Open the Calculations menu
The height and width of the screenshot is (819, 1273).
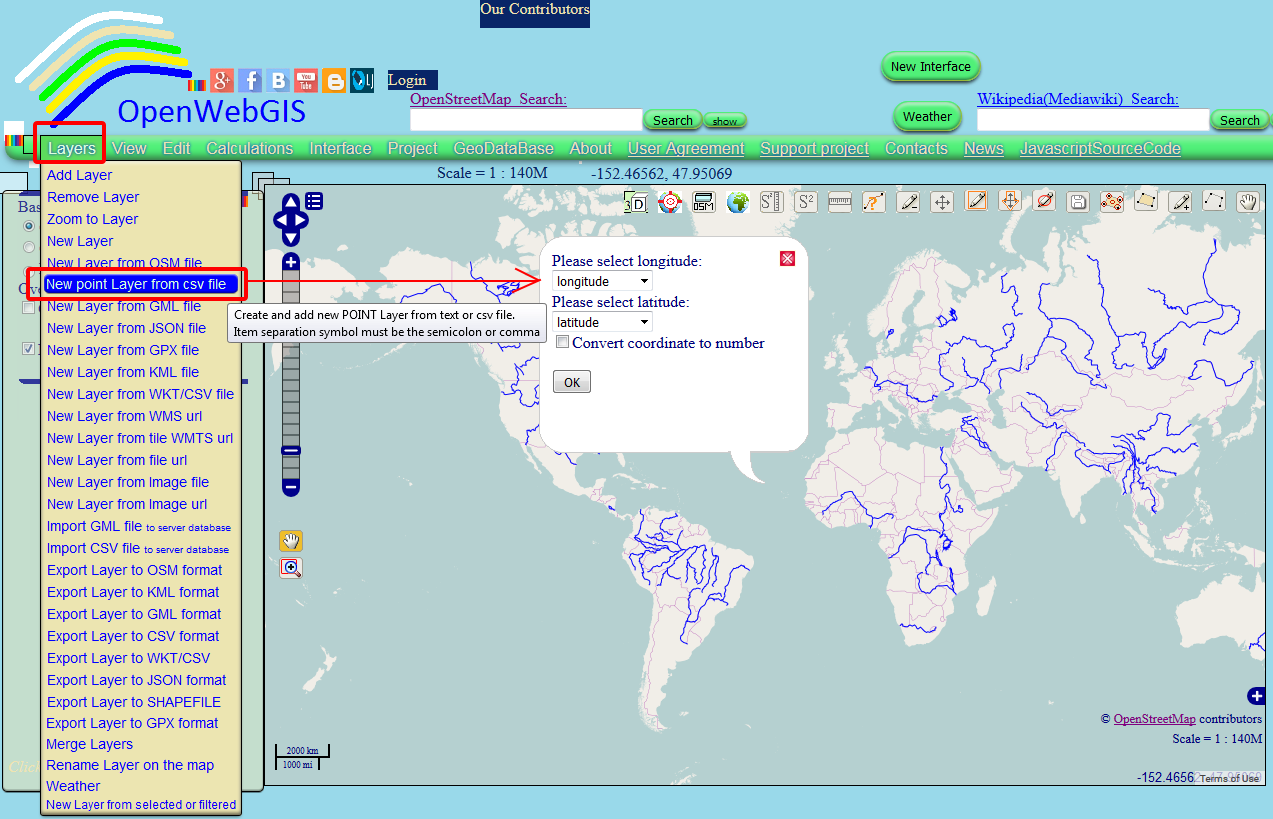pyautogui.click(x=250, y=148)
